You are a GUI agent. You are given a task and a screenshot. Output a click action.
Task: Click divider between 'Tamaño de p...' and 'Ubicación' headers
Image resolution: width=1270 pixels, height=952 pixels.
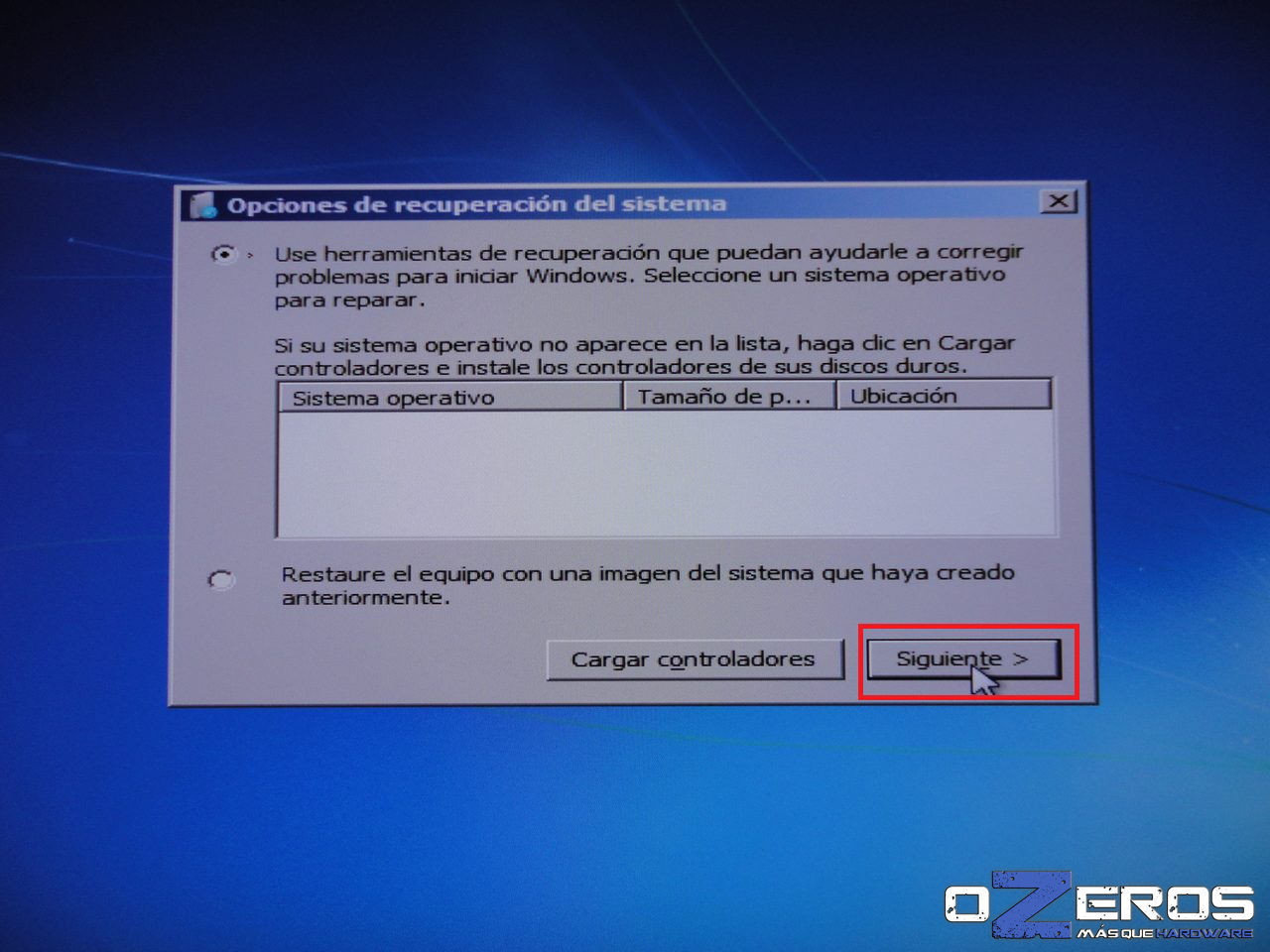click(x=835, y=396)
